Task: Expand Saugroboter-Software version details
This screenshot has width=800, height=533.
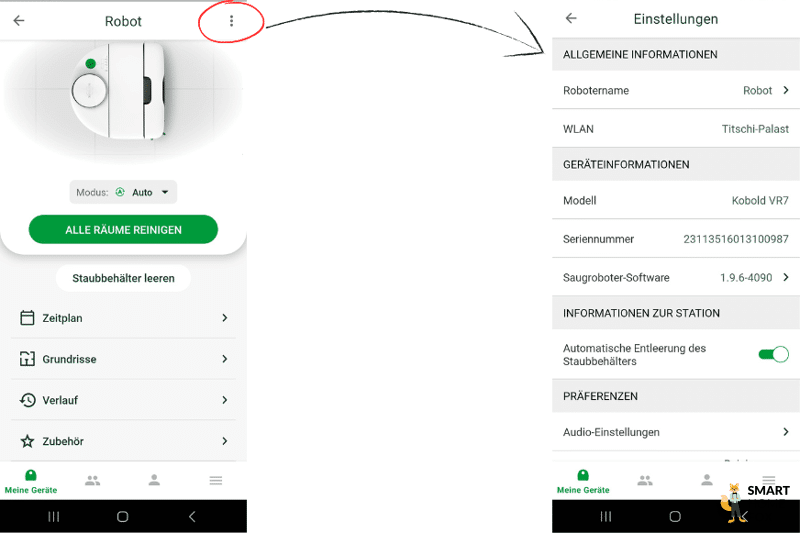Action: tap(676, 277)
